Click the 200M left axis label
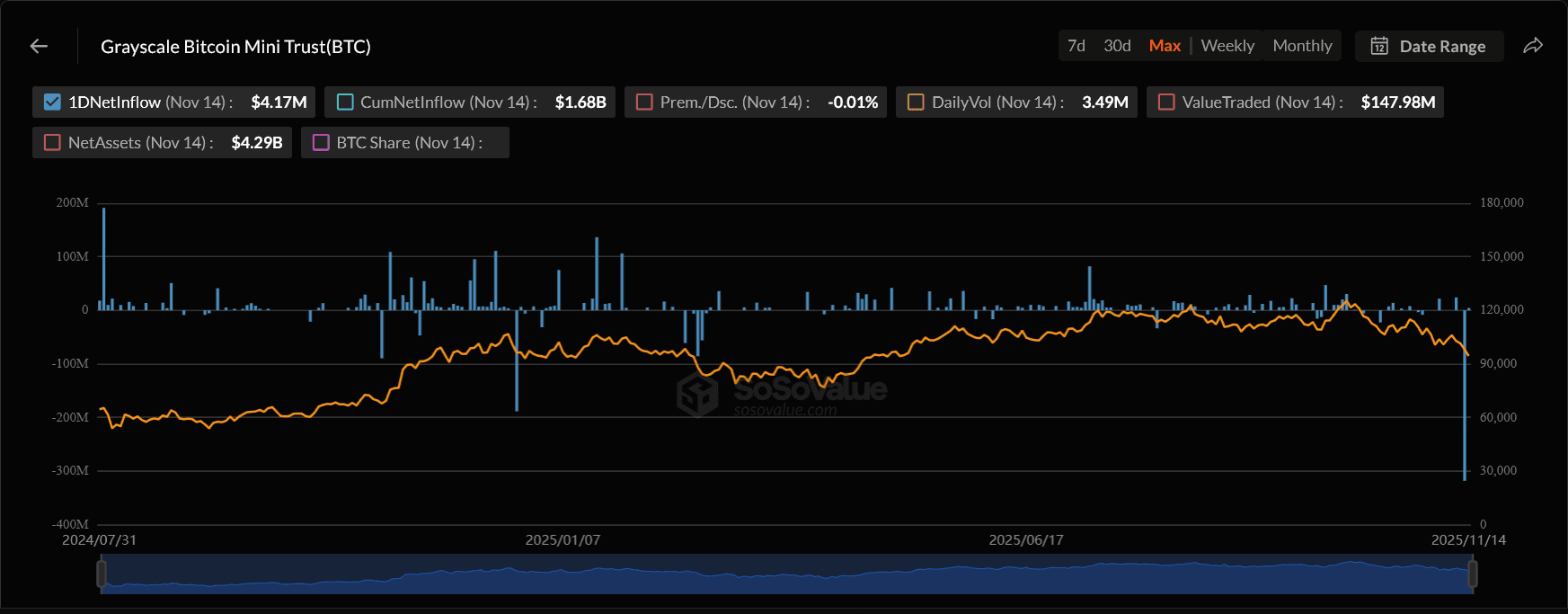This screenshot has height=614, width=1568. coord(72,203)
